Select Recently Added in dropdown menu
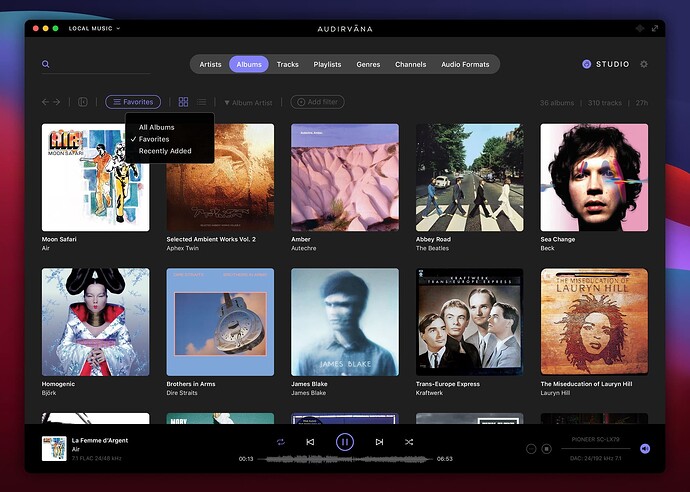690x492 pixels. pyautogui.click(x=165, y=151)
